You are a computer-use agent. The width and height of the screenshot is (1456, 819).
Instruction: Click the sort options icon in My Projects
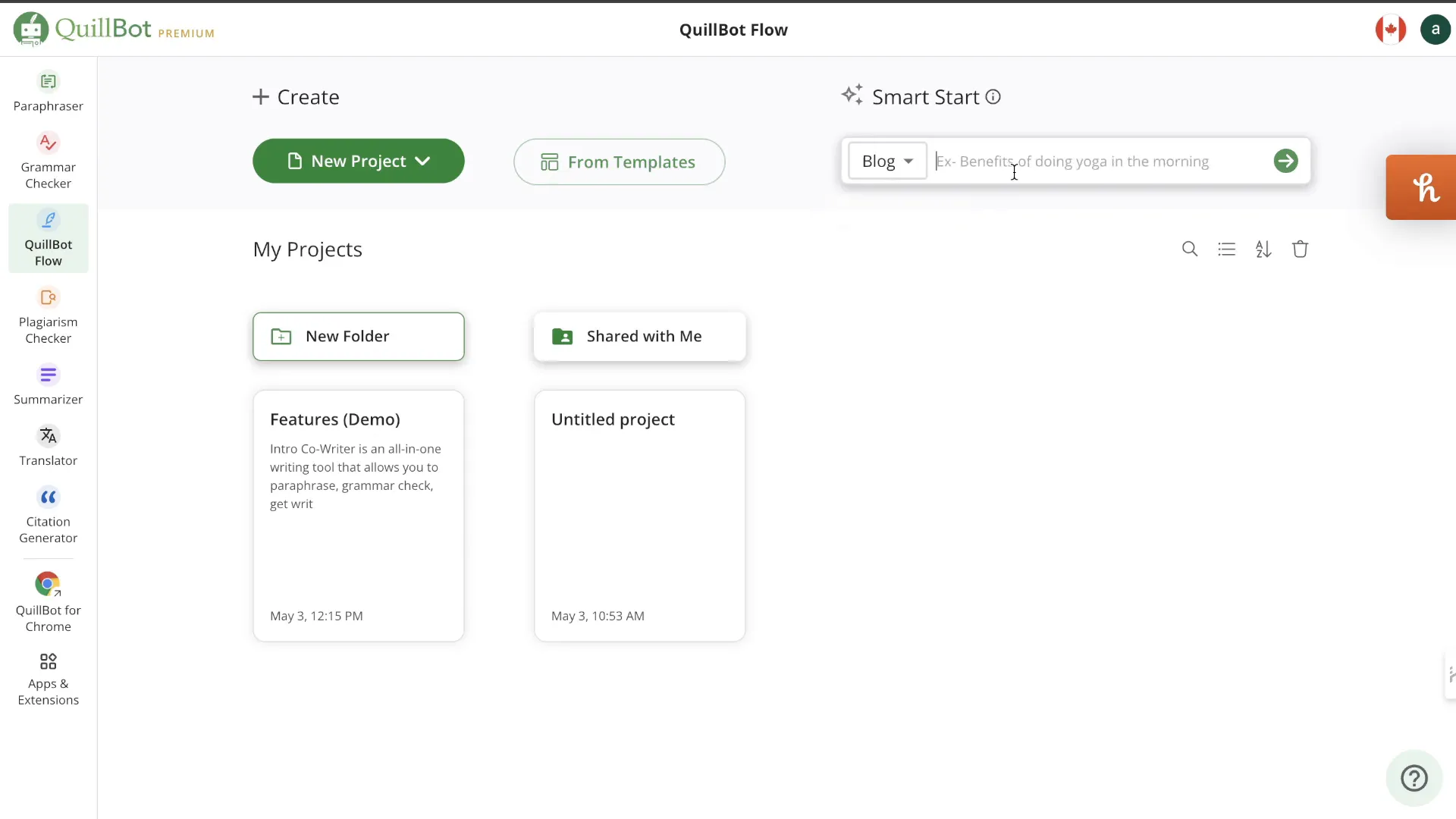[1263, 249]
